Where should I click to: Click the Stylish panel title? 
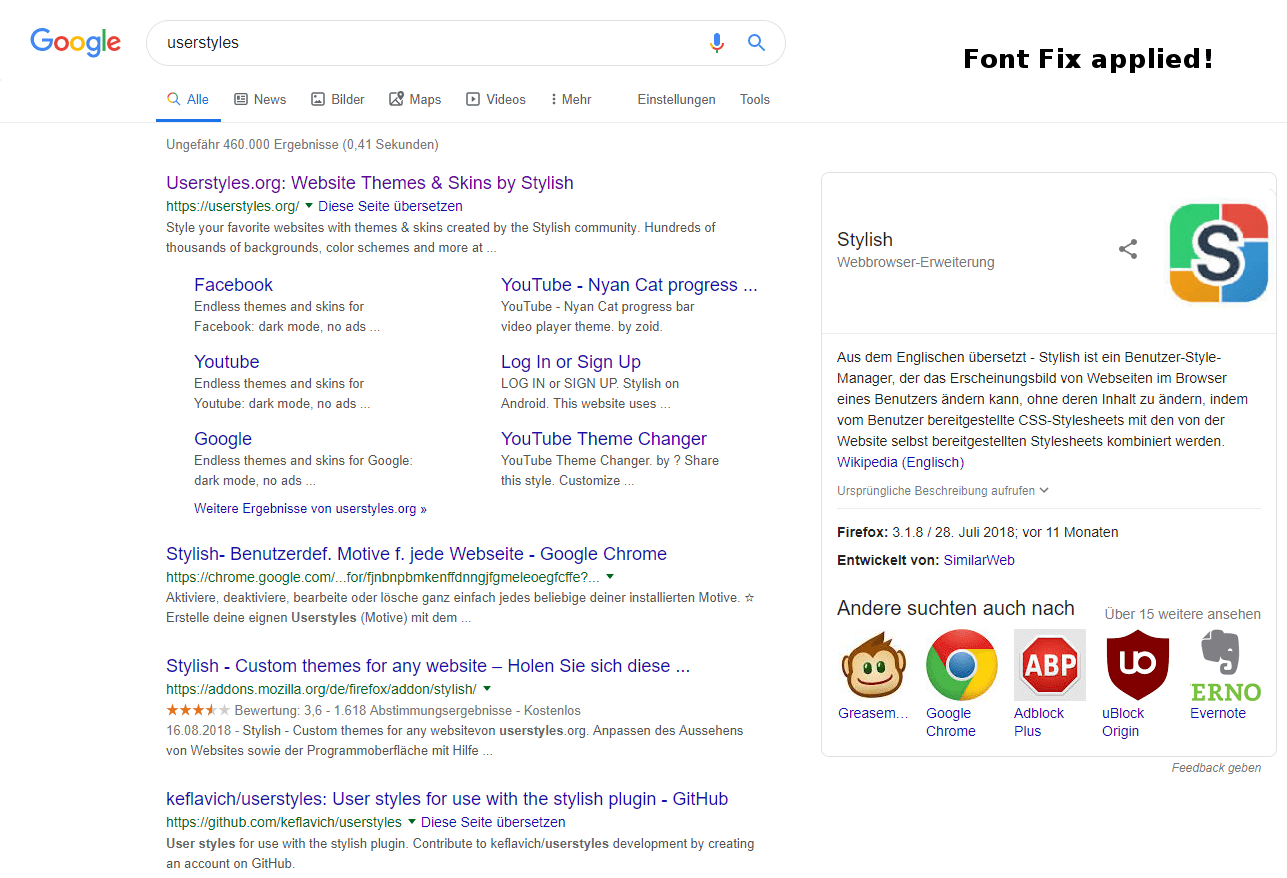[x=865, y=240]
